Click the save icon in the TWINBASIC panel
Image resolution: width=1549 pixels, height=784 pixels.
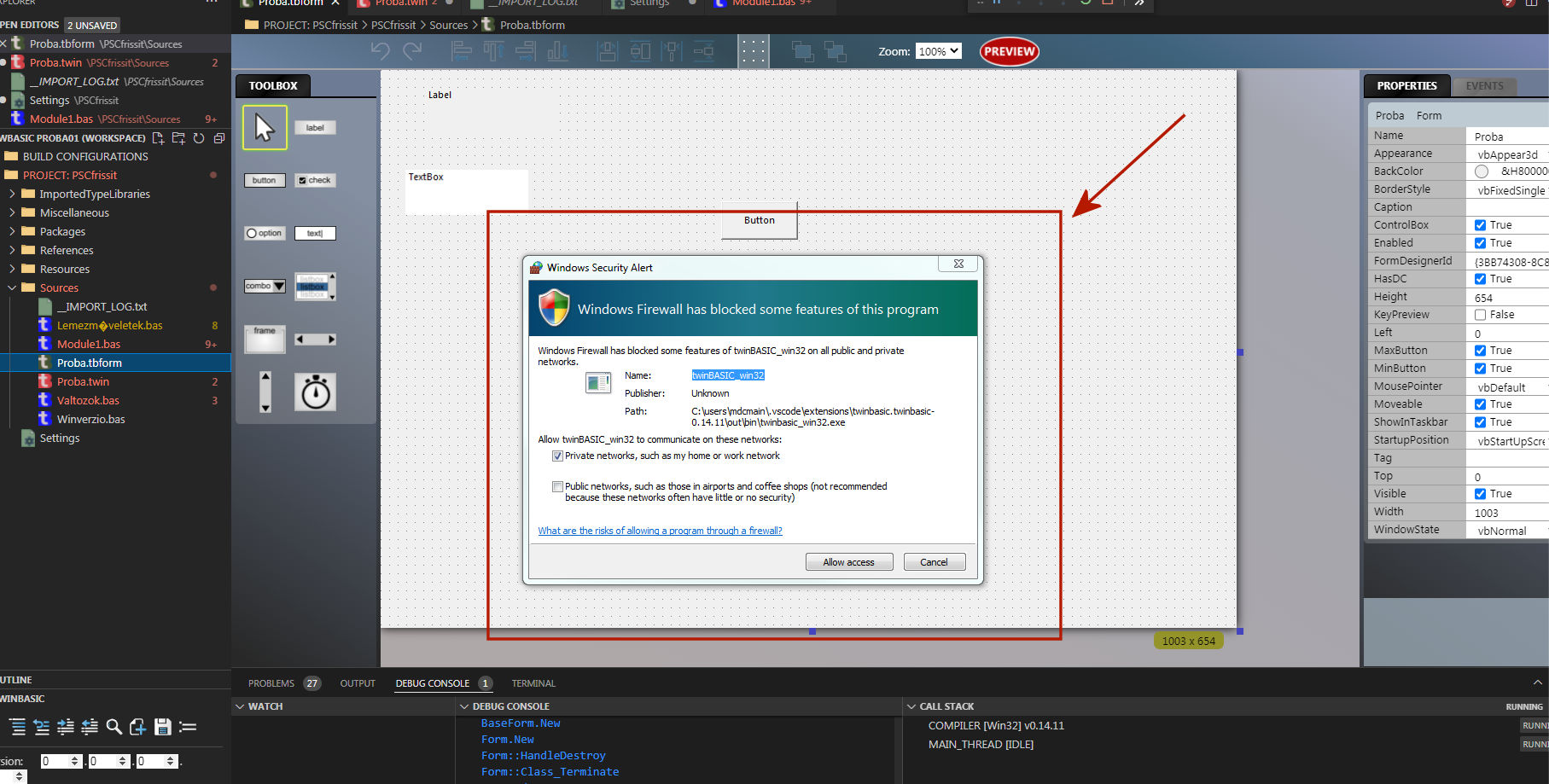(162, 727)
